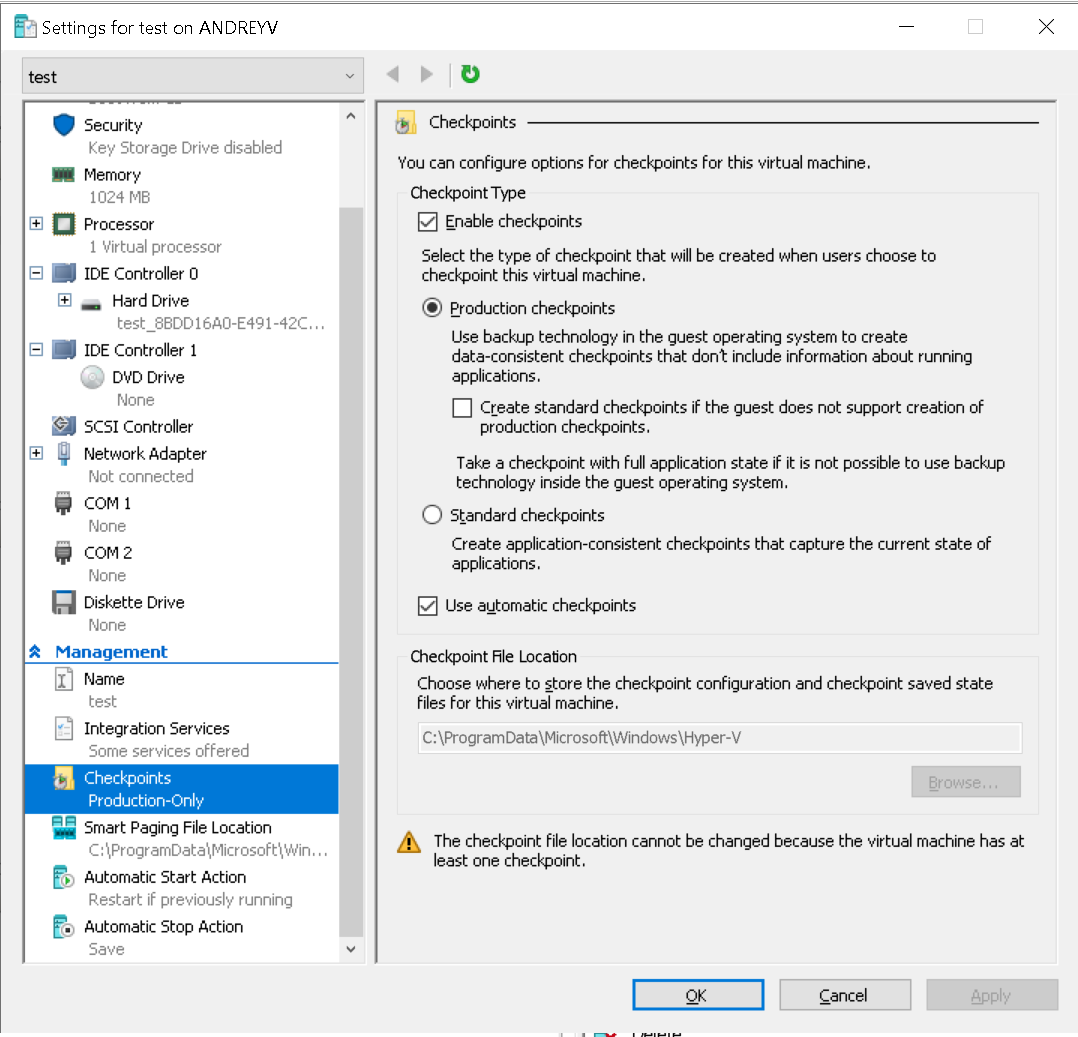1078x1037 pixels.
Task: Select the IDE Controller 1 icon
Action: tap(64, 350)
